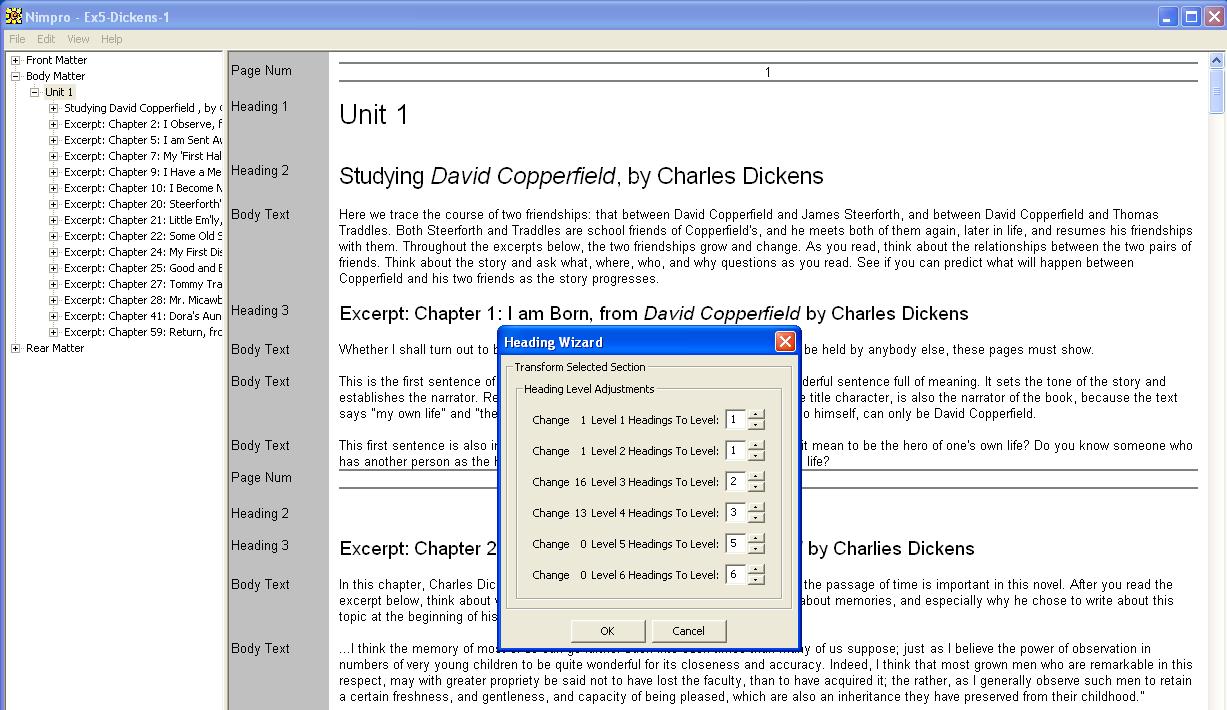Select Excerpt: Chapter 28 tree item
The width and height of the screenshot is (1227, 710).
[143, 300]
